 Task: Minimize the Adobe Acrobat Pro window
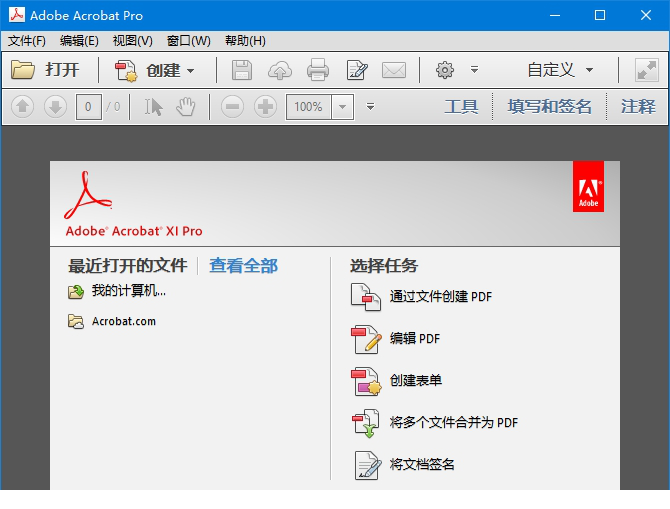555,15
